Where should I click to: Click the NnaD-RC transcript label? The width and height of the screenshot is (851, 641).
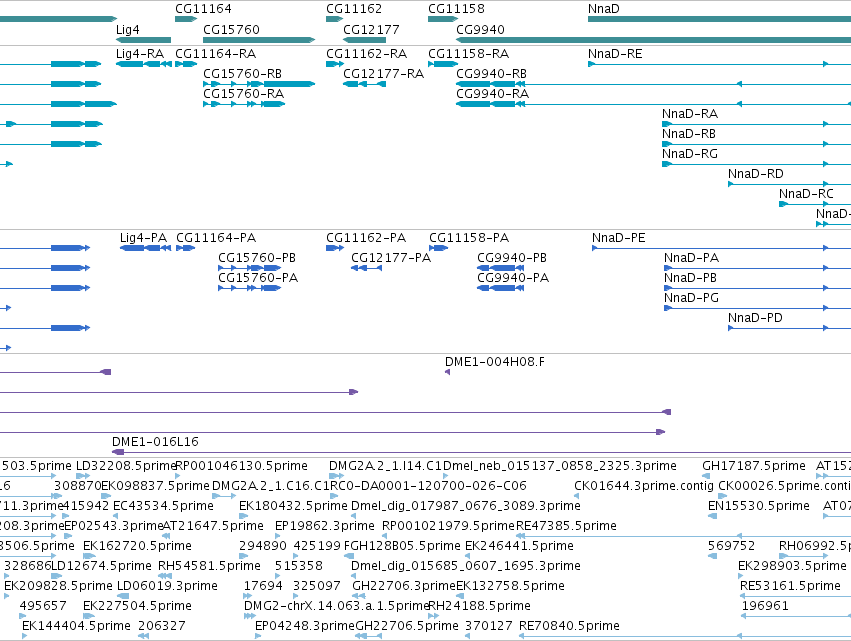pyautogui.click(x=806, y=194)
